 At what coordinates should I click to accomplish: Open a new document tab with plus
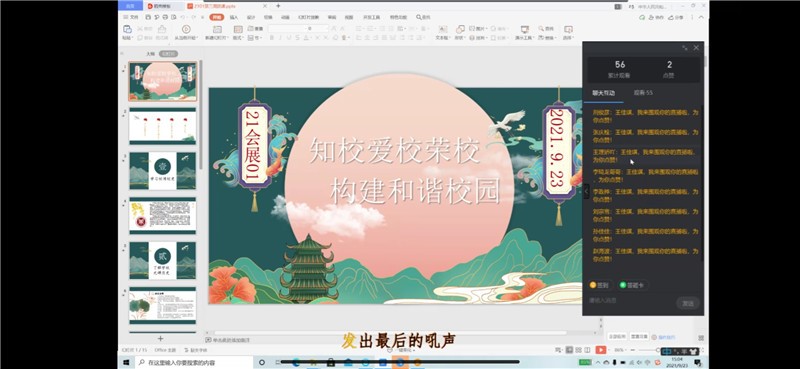click(278, 6)
